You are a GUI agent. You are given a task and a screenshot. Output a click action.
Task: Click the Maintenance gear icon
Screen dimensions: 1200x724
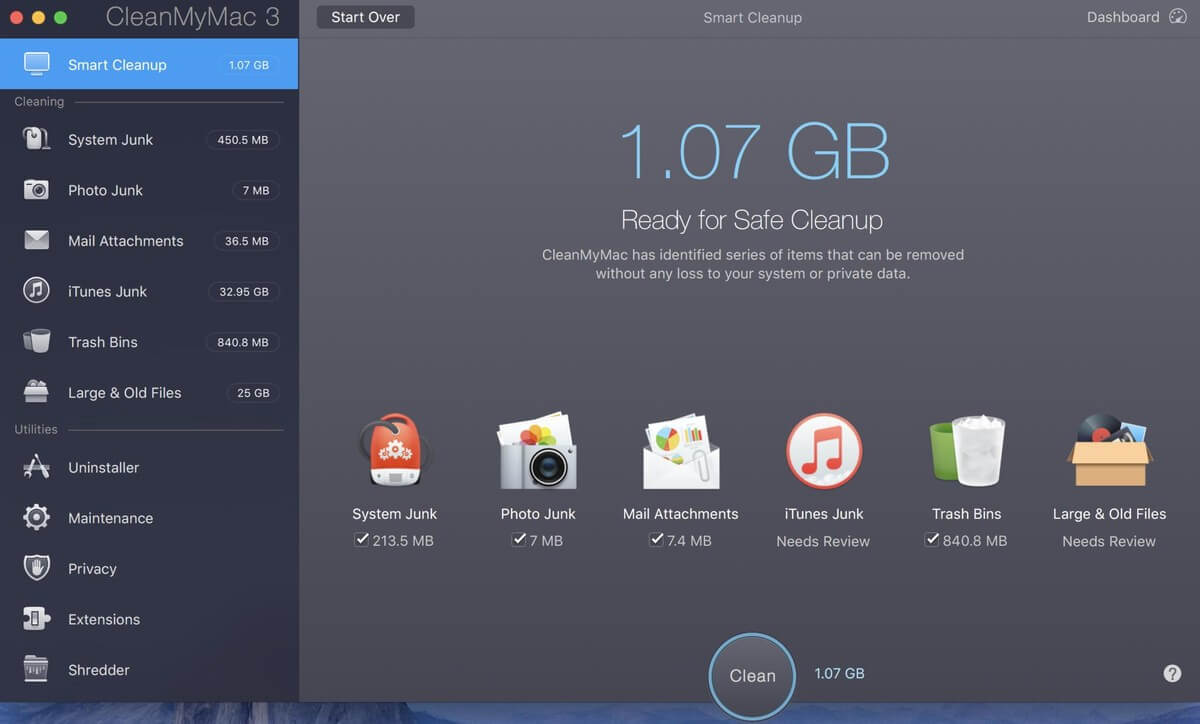37,518
